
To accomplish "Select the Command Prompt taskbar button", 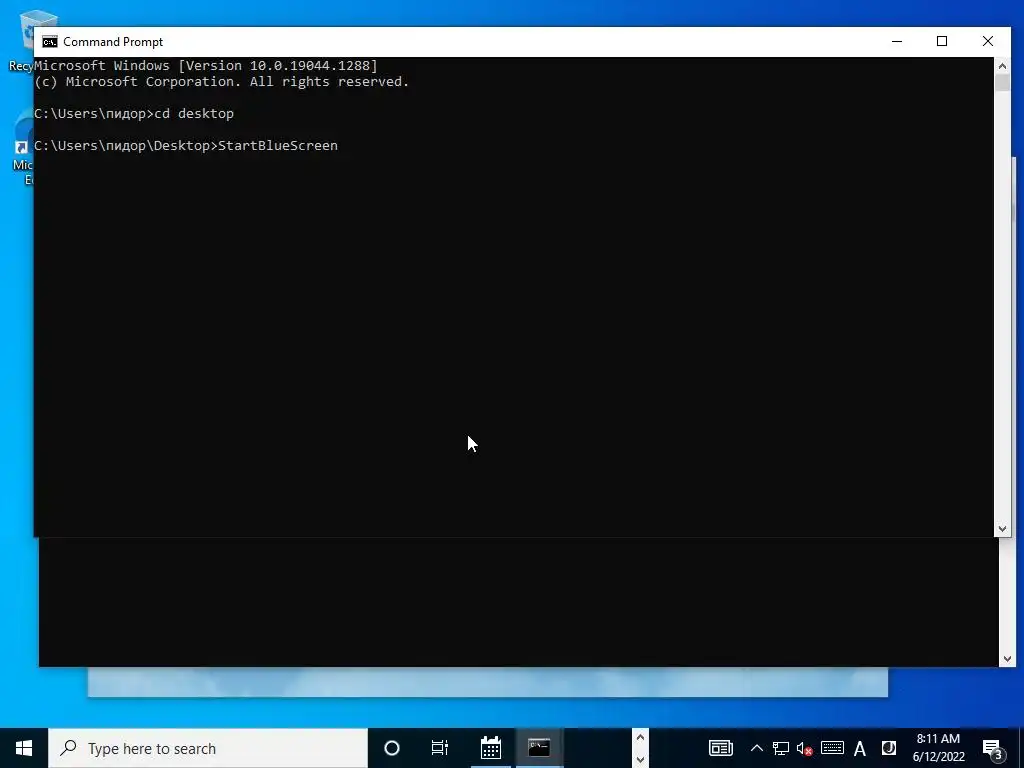I will pos(539,748).
